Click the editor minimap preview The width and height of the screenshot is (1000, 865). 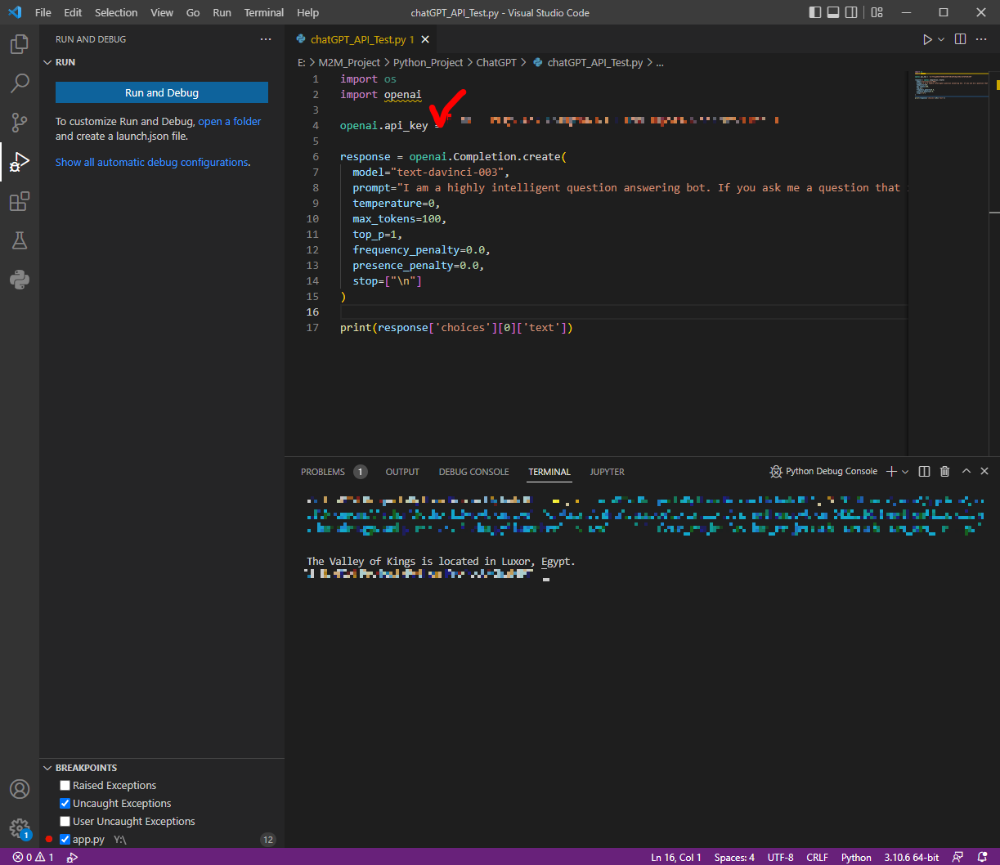[949, 85]
